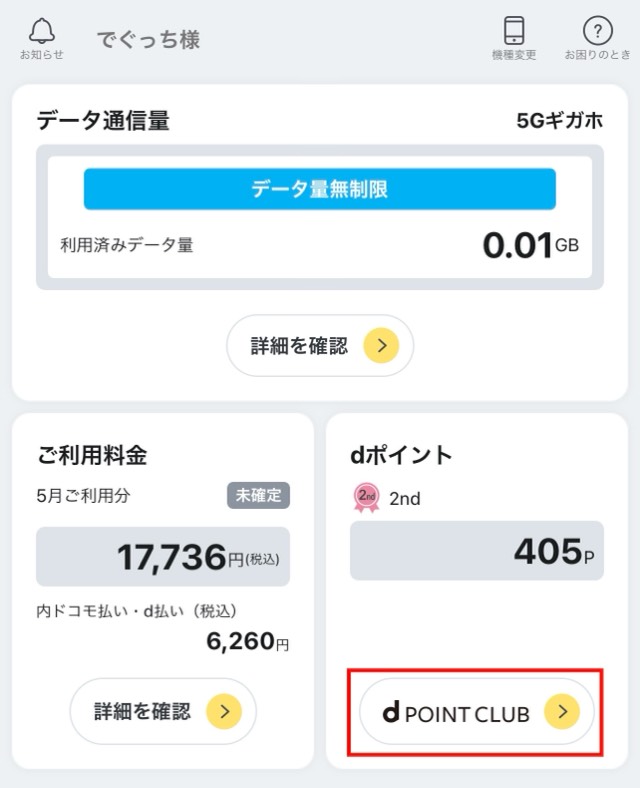Open 詳細を確認 for data usage
Viewport: 640px width, 788px height.
[320, 346]
